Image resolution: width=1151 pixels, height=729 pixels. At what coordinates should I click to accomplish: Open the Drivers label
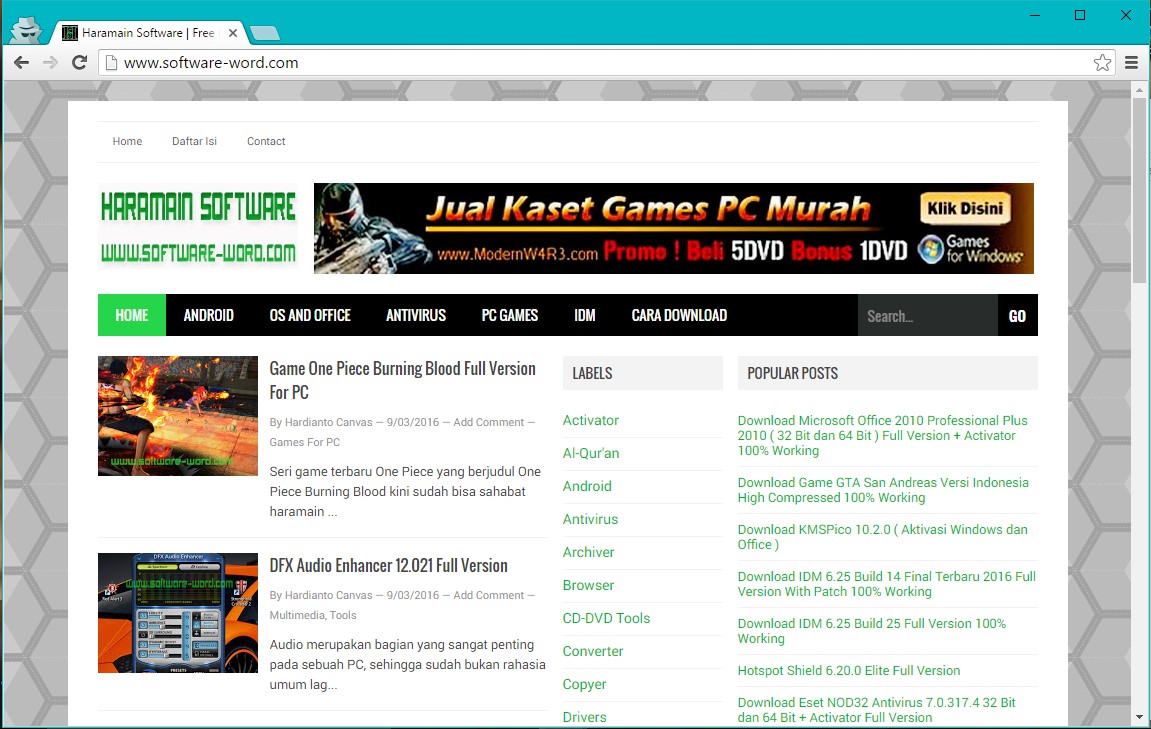click(x=584, y=718)
